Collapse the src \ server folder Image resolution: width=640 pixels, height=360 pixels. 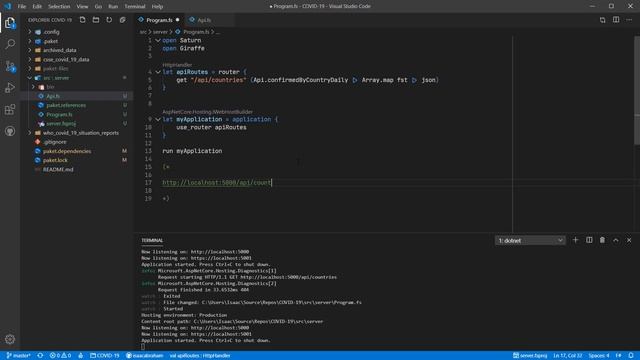[29, 78]
